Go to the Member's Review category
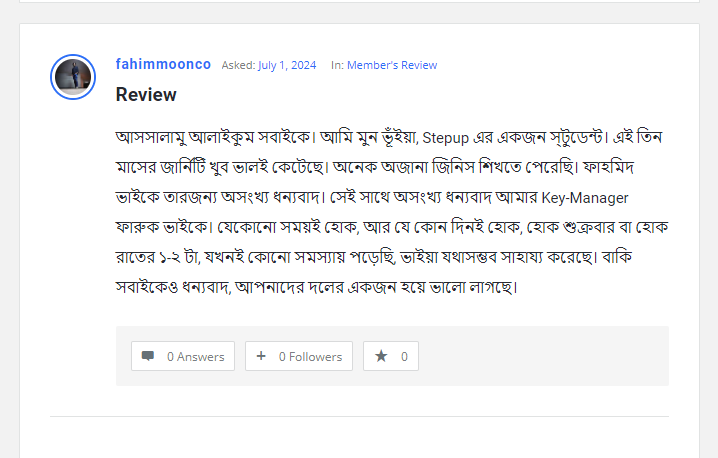718x458 pixels. [392, 65]
